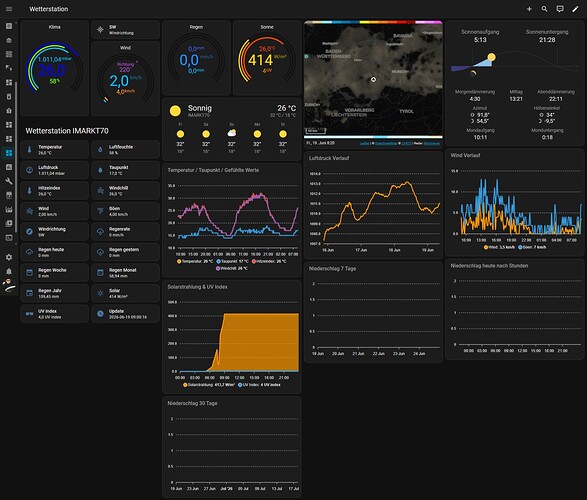
Task: Toggle the Temperatur series in the chart legend
Action: point(195,261)
